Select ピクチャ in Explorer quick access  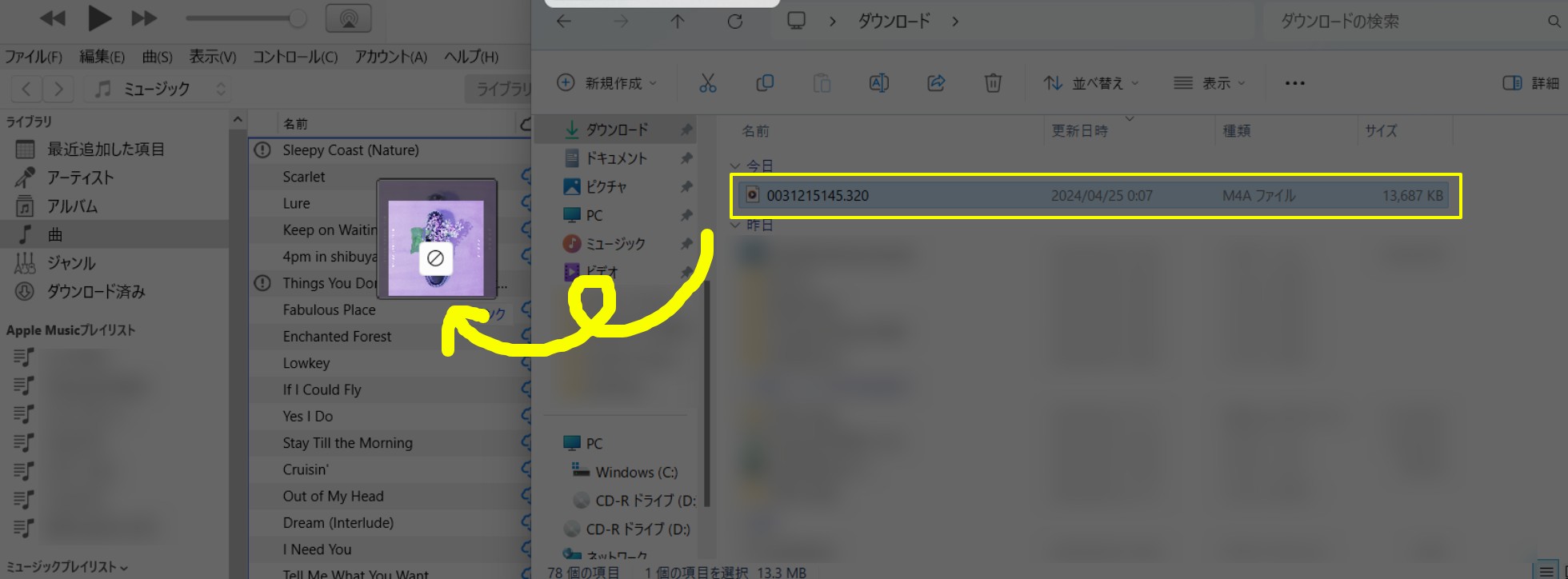606,186
